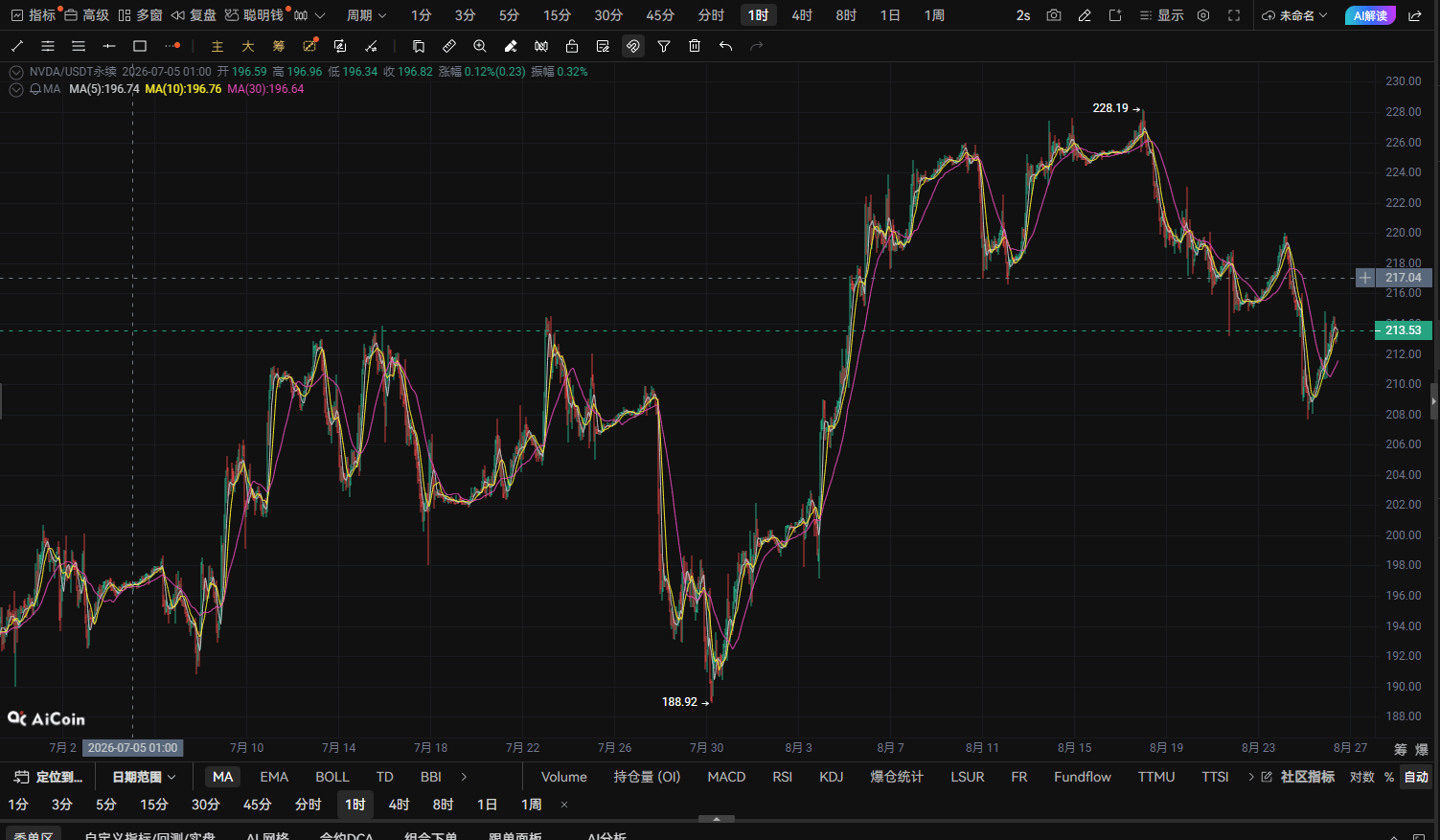Toggle 对数 logarithmic scale
1440x840 pixels.
tap(1361, 777)
